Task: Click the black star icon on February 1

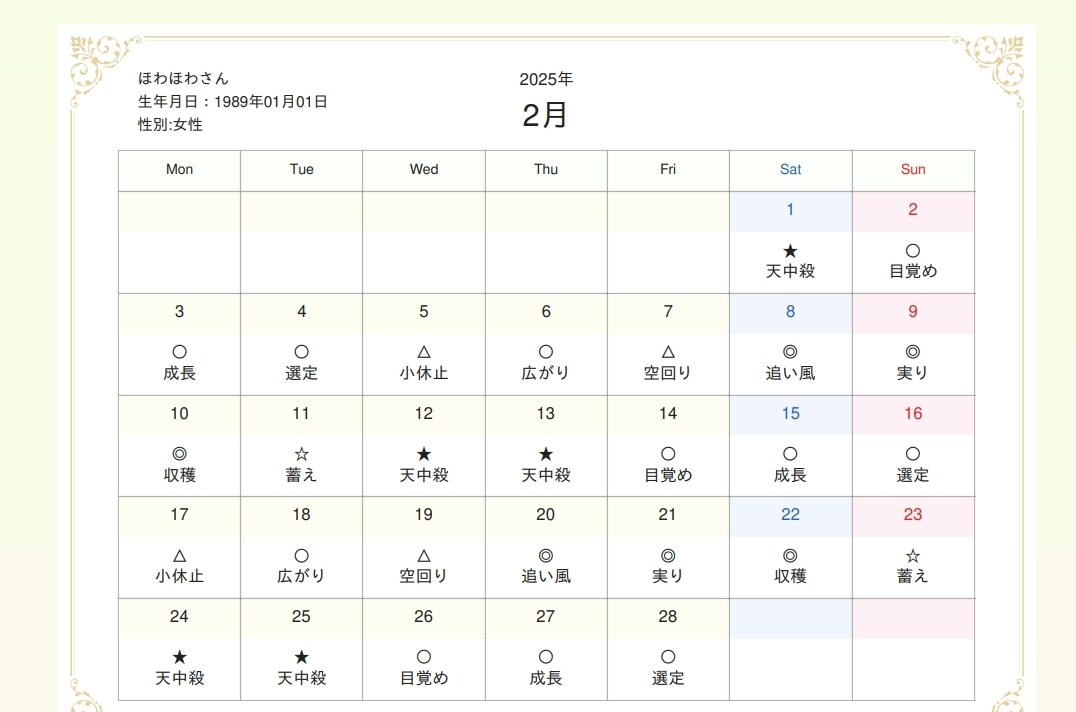Action: 791,251
